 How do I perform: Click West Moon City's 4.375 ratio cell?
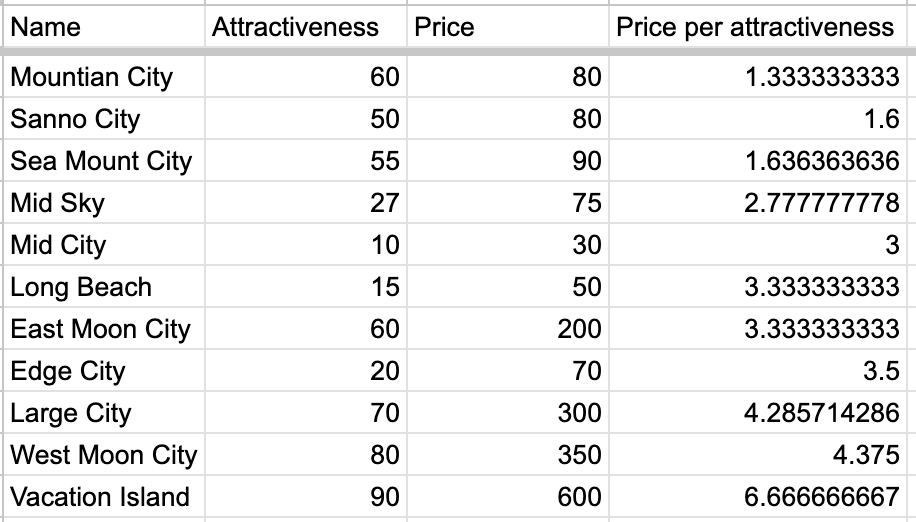(x=760, y=455)
